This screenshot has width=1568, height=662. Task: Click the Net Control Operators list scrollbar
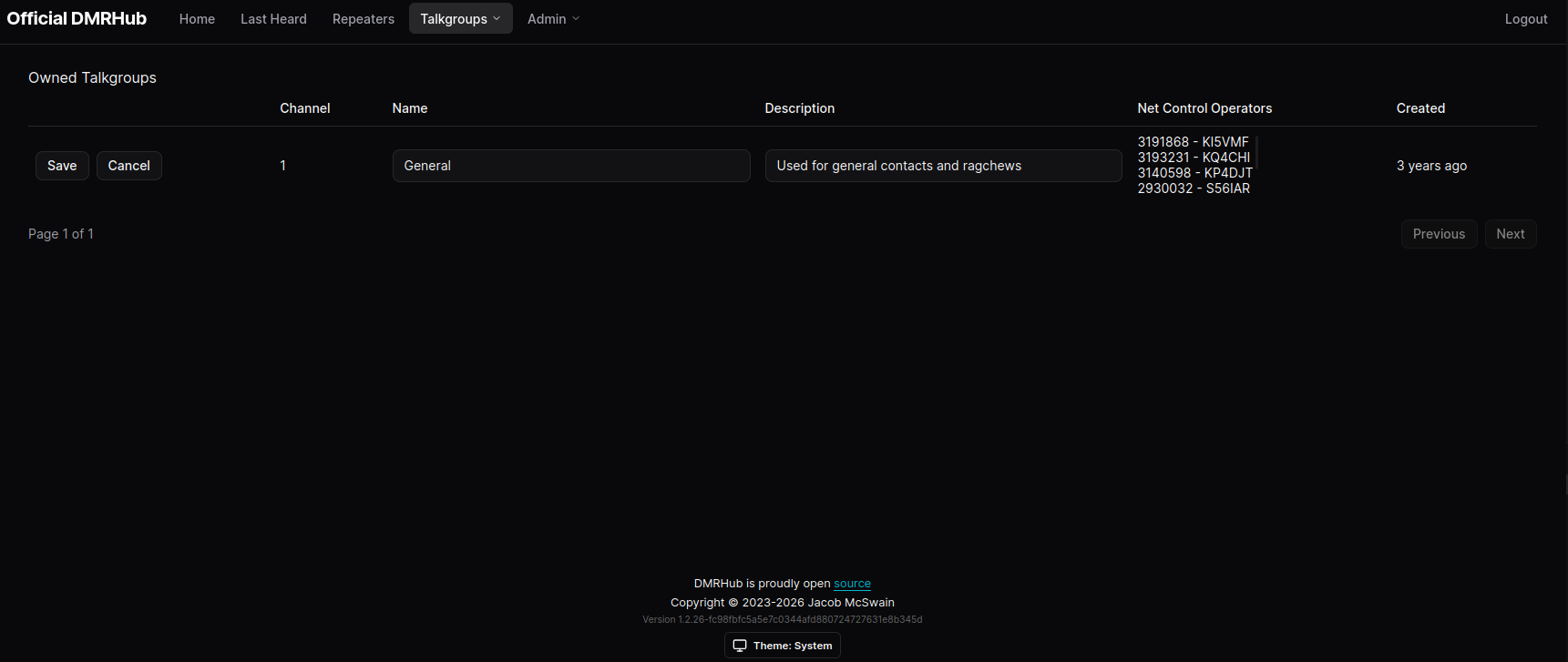1257,152
